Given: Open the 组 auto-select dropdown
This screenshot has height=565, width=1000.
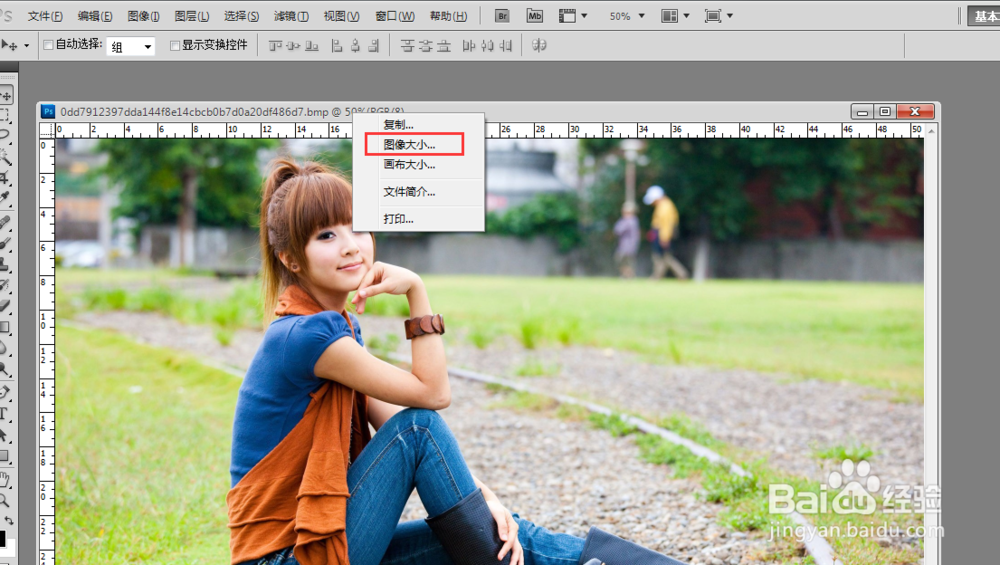Looking at the screenshot, I should click(131, 47).
